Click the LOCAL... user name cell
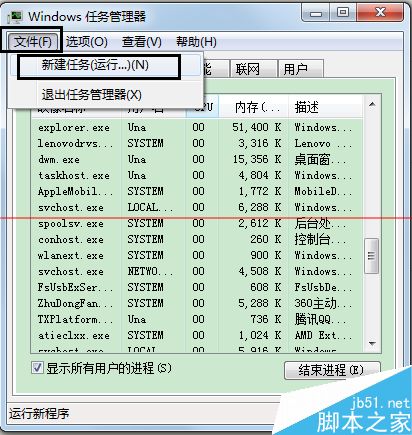This screenshot has height=435, width=412. click(x=150, y=207)
